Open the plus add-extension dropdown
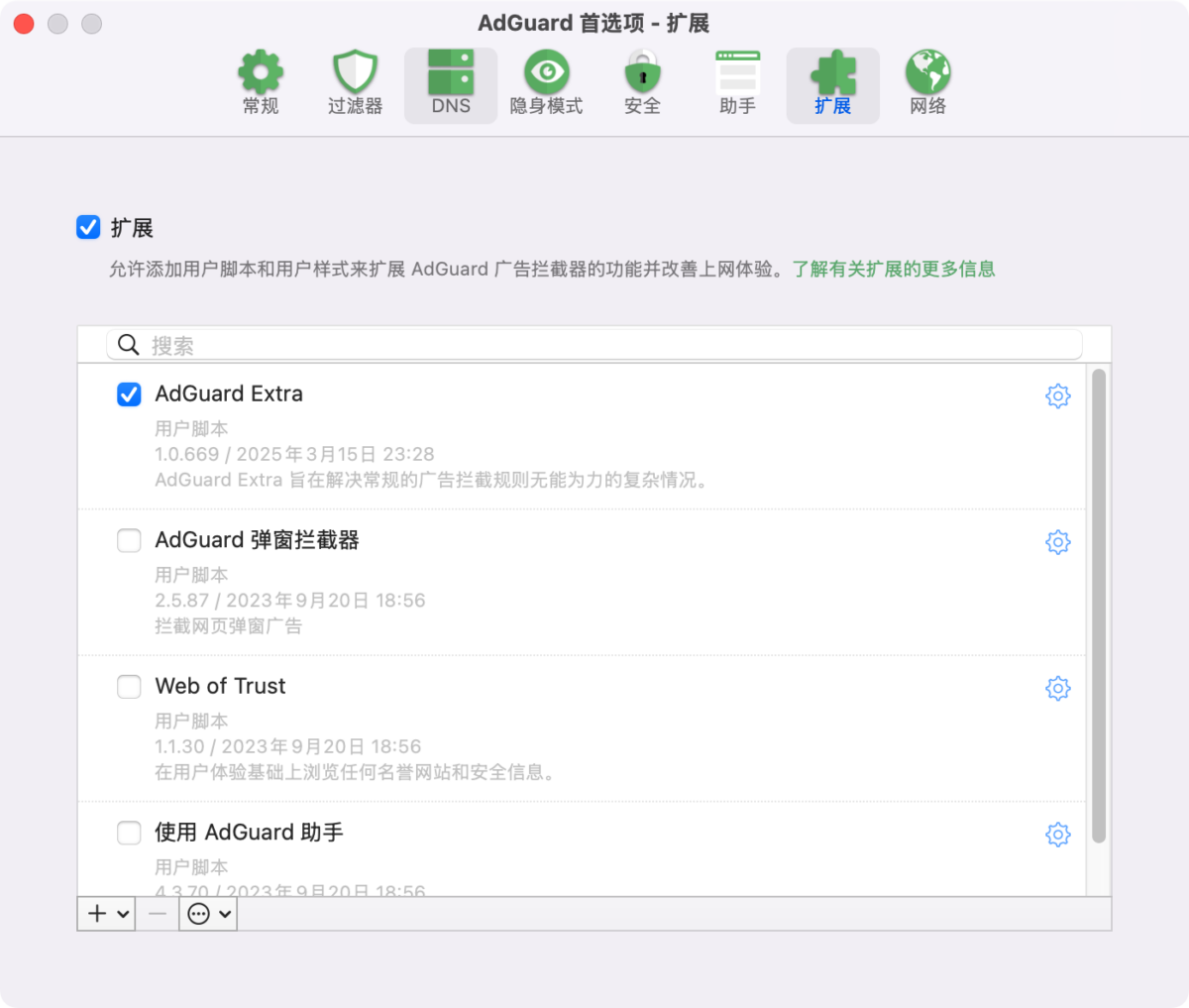 click(108, 914)
